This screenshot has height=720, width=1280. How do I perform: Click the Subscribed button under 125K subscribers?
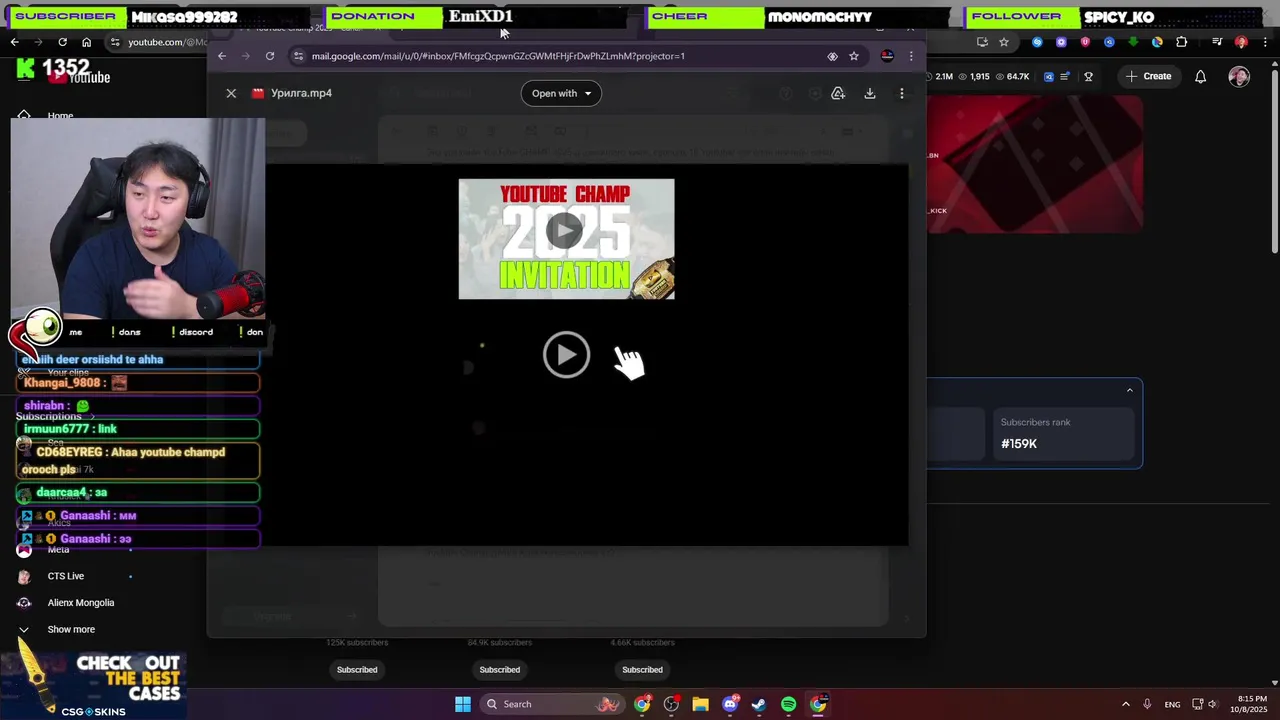357,670
